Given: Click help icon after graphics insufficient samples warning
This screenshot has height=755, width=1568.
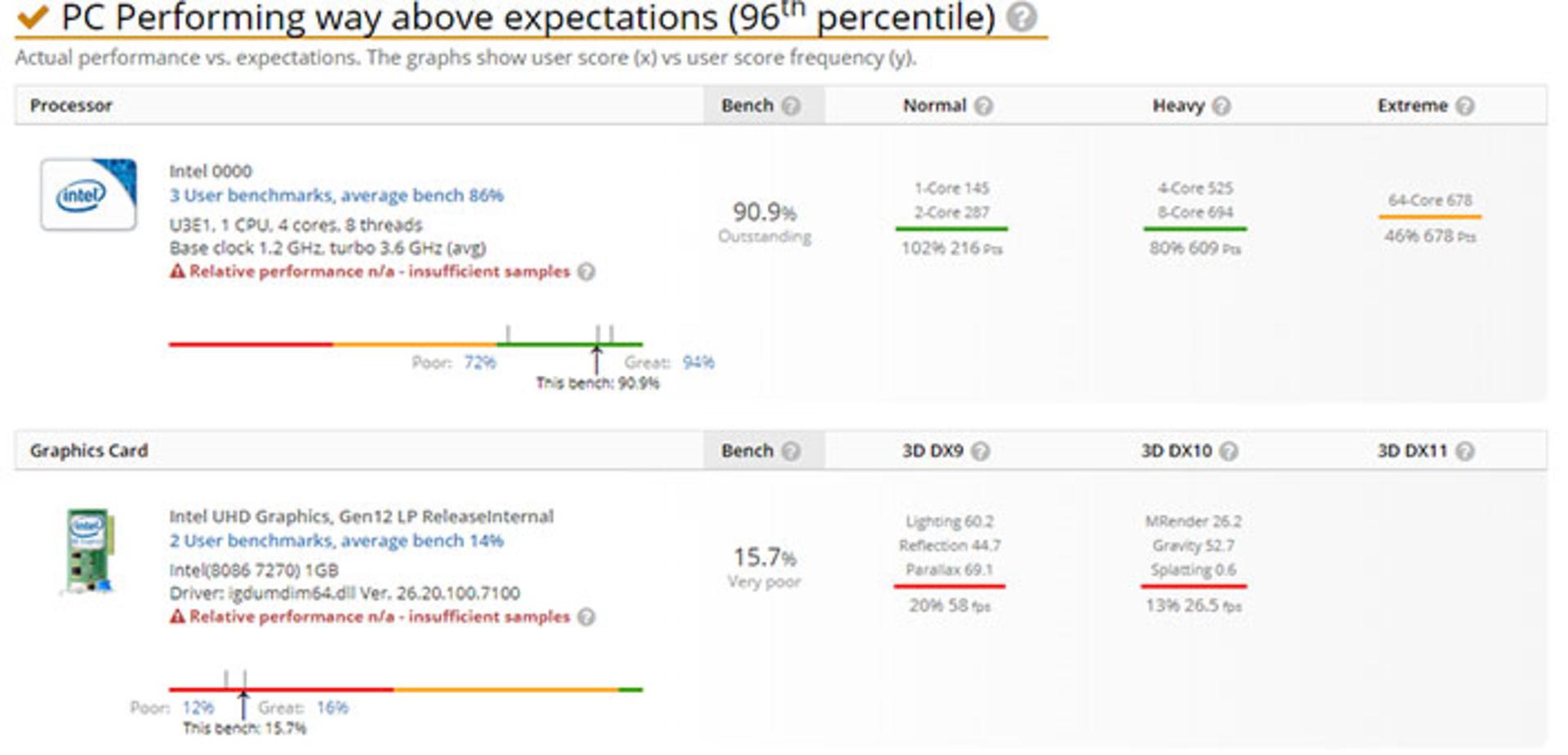Looking at the screenshot, I should click(x=586, y=617).
